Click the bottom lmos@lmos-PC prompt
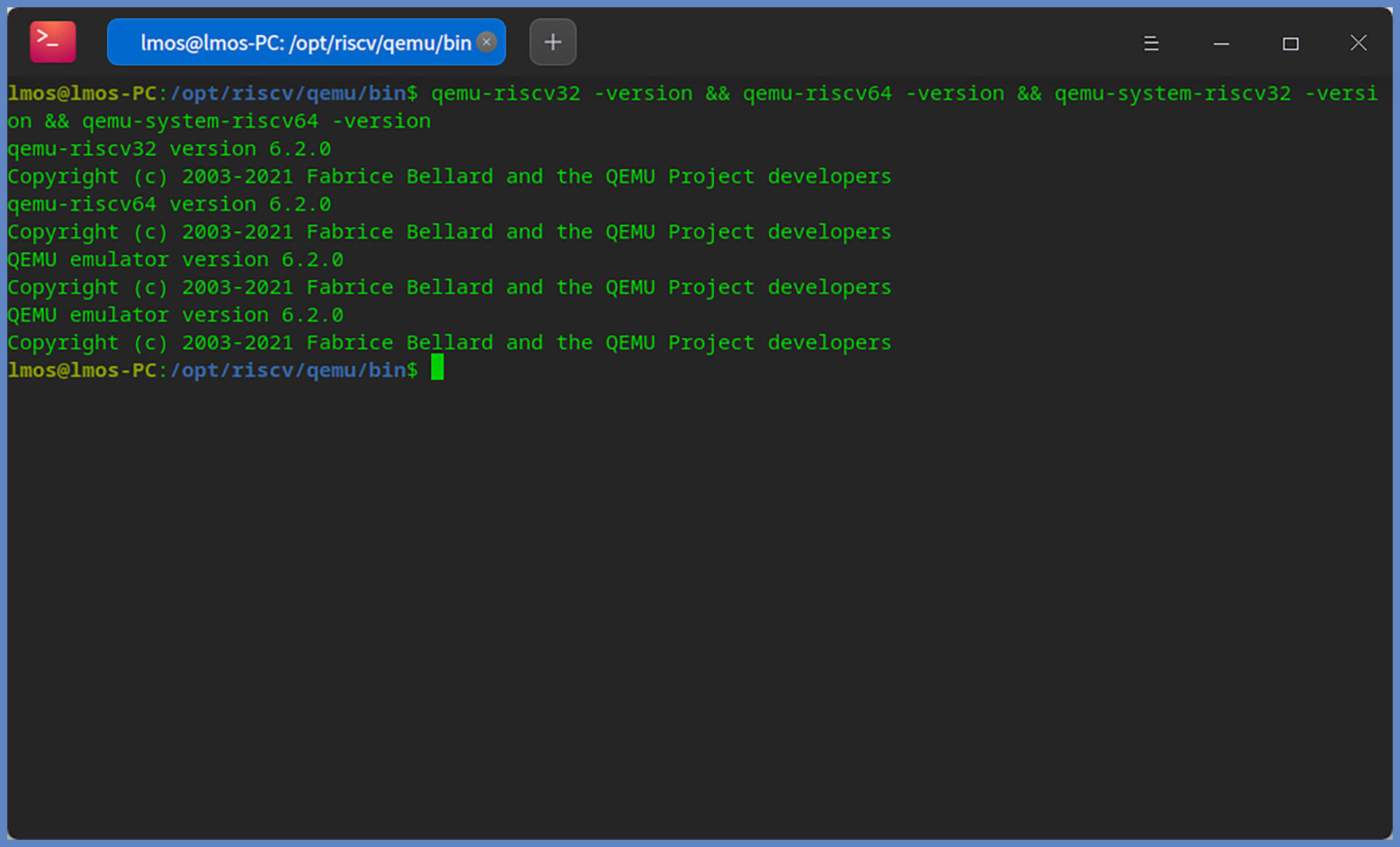This screenshot has width=1400, height=847. [x=82, y=370]
